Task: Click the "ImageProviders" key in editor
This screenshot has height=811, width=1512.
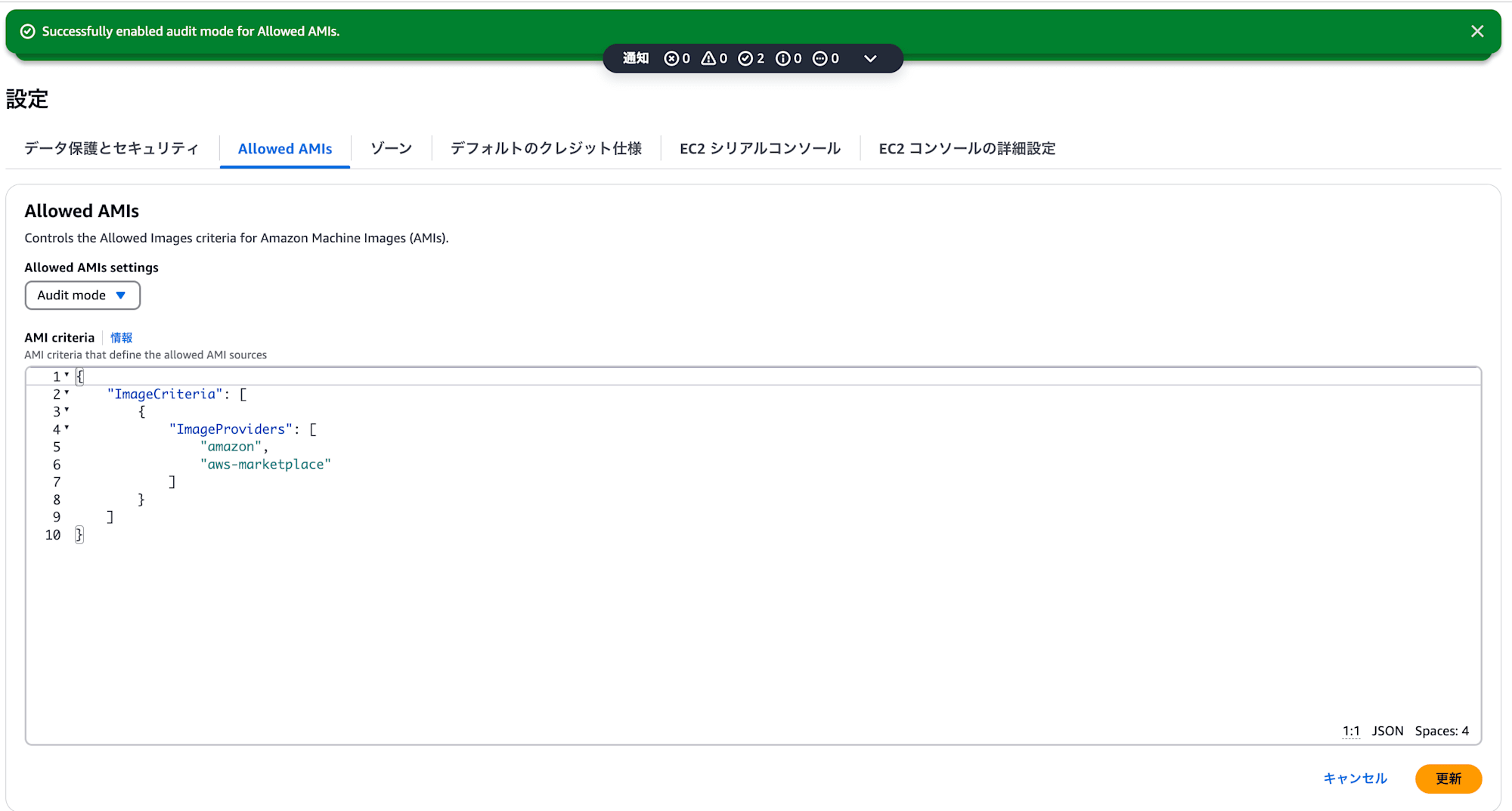Action: pos(231,429)
